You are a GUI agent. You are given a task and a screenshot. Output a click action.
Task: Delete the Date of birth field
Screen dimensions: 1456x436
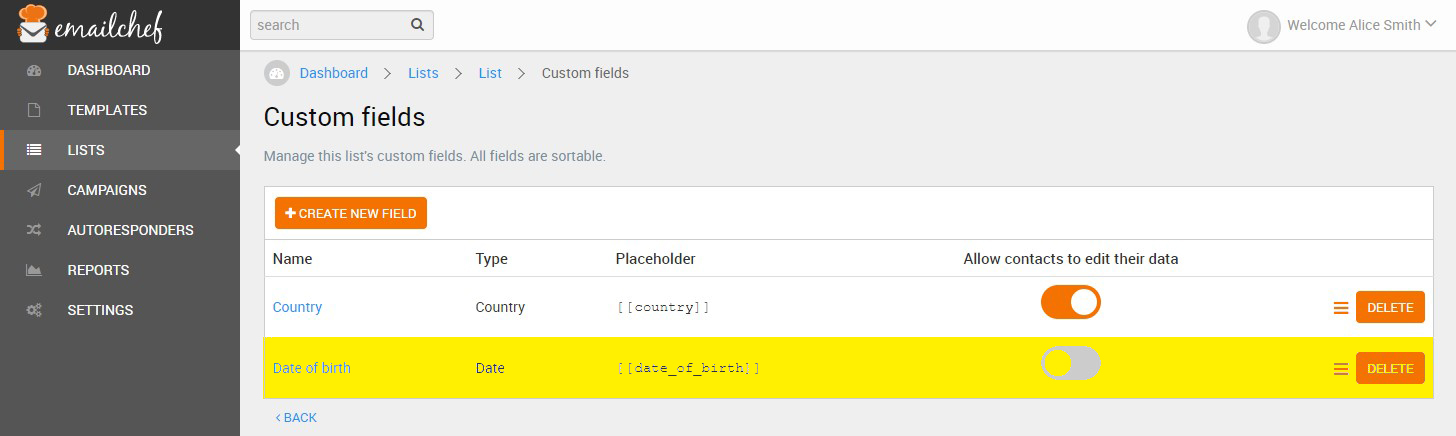[1390, 368]
